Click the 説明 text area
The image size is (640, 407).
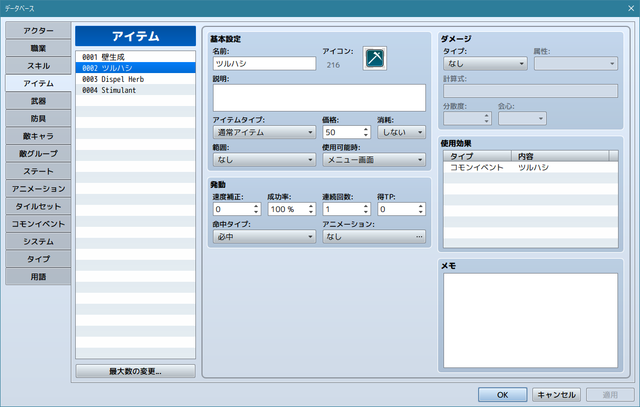click(319, 98)
